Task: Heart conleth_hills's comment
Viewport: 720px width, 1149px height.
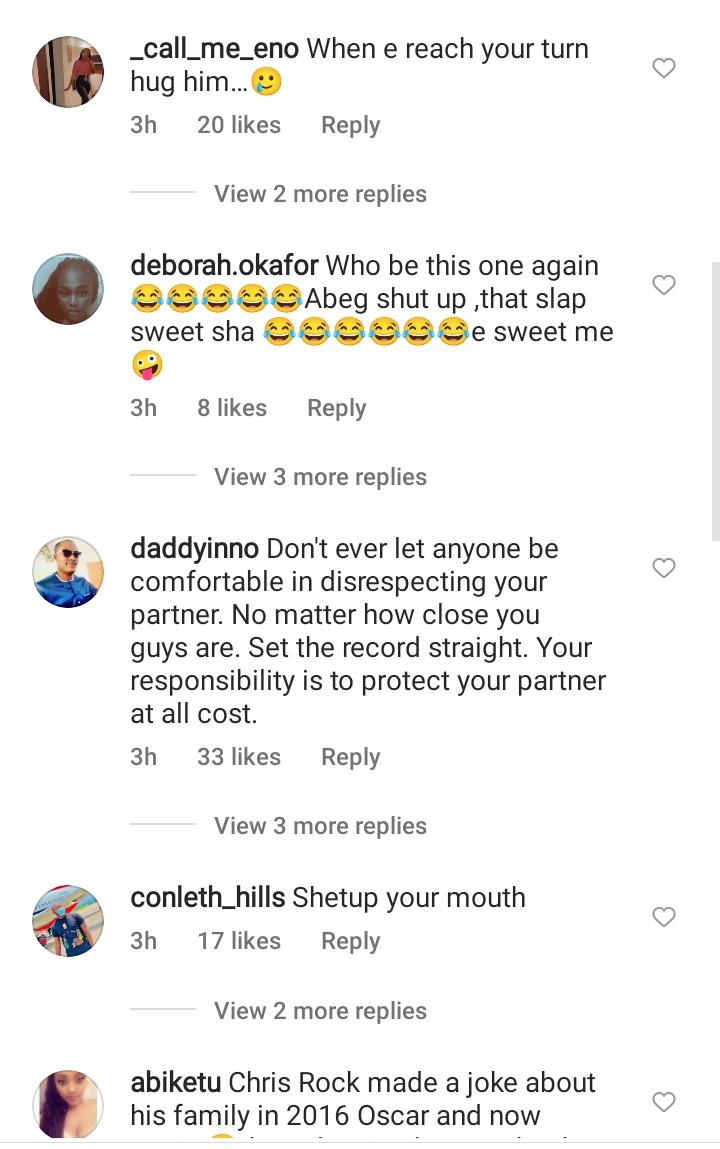Action: [x=664, y=917]
